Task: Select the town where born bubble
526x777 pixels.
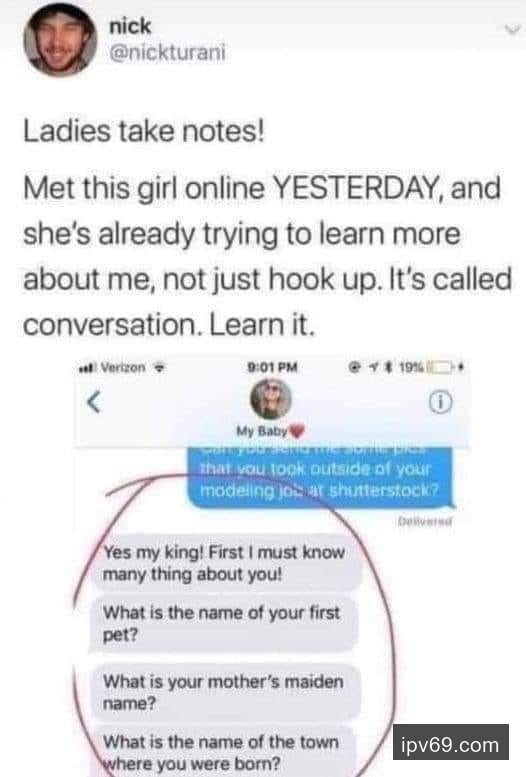Action: (223, 752)
